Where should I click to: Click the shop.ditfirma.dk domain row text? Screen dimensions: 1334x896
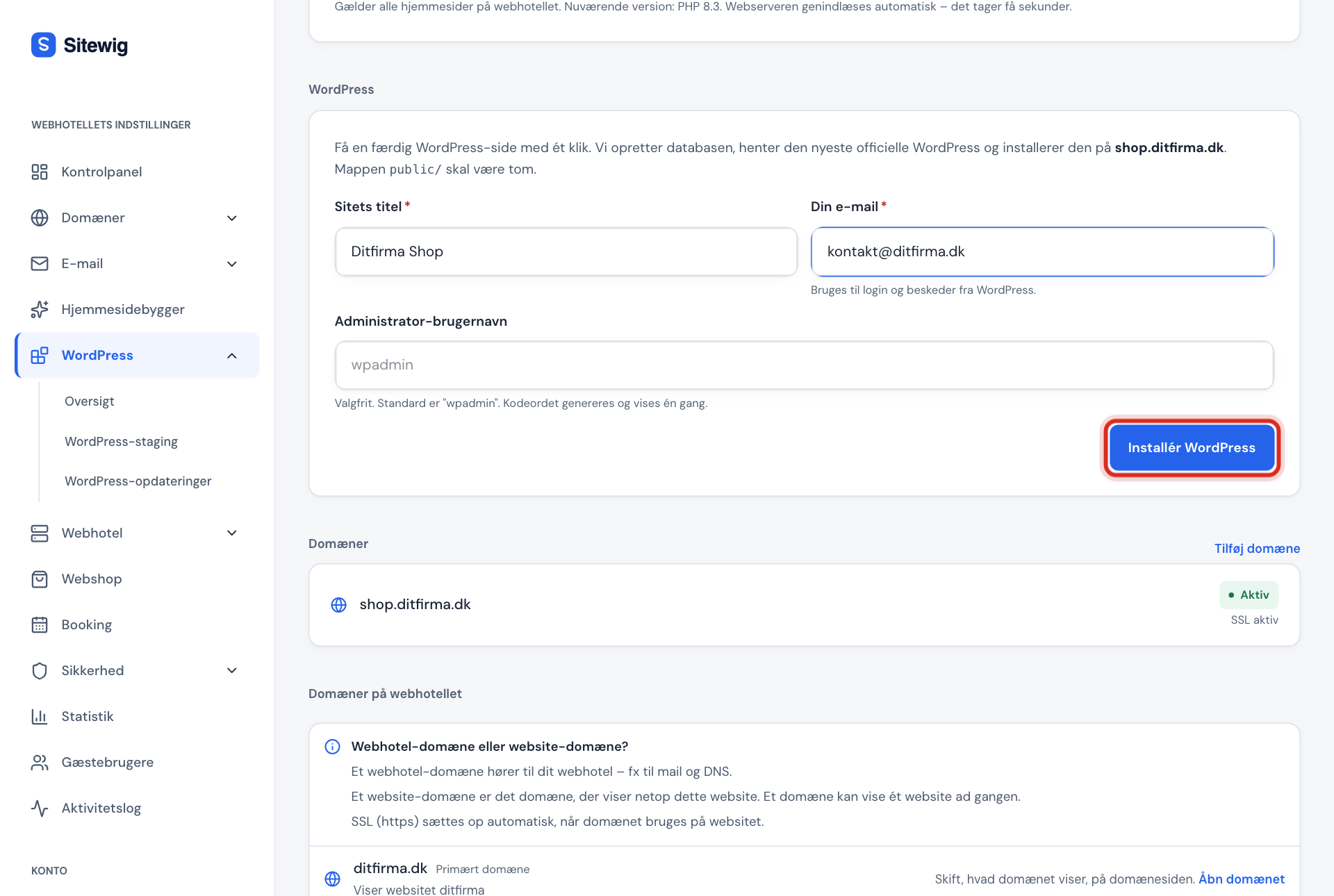pos(415,604)
